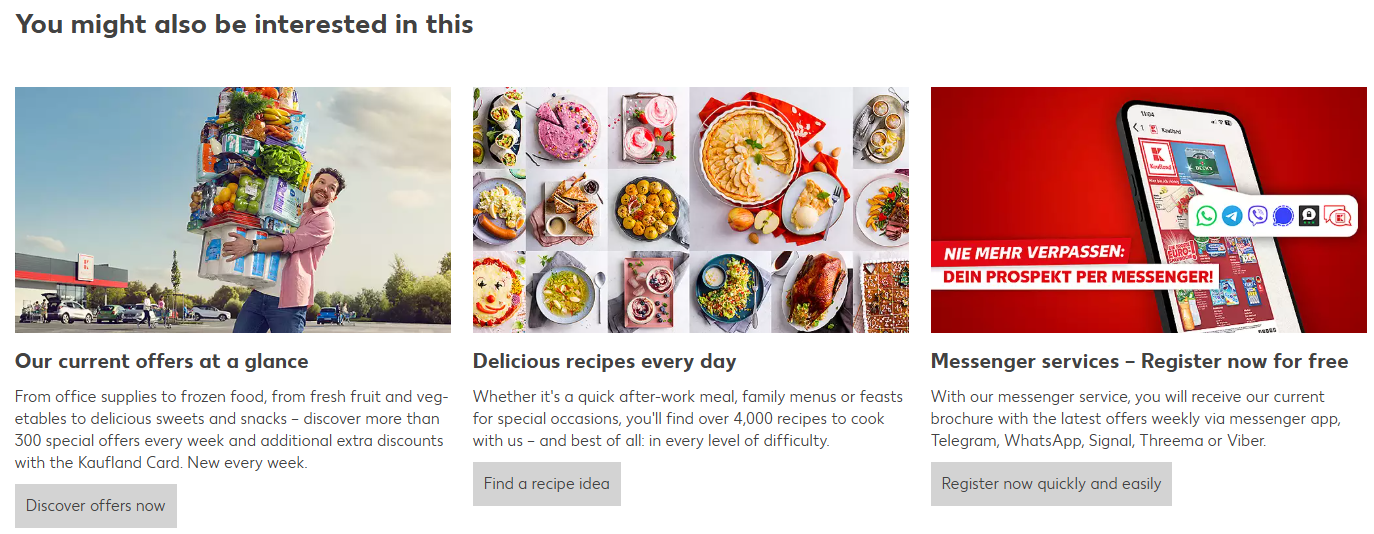Open the man carrying groceries image
Viewport: 1374px width, 534px height.
coord(233,209)
